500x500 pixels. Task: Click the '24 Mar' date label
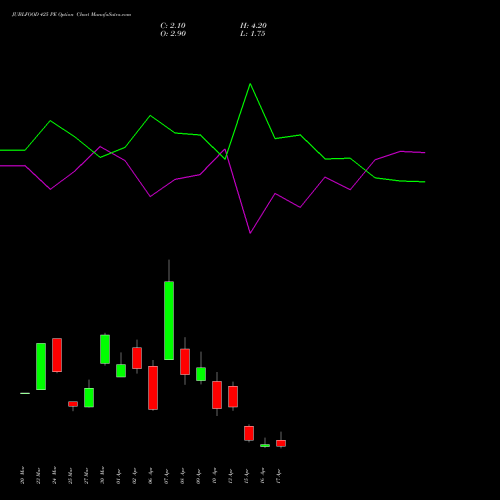[54, 475]
